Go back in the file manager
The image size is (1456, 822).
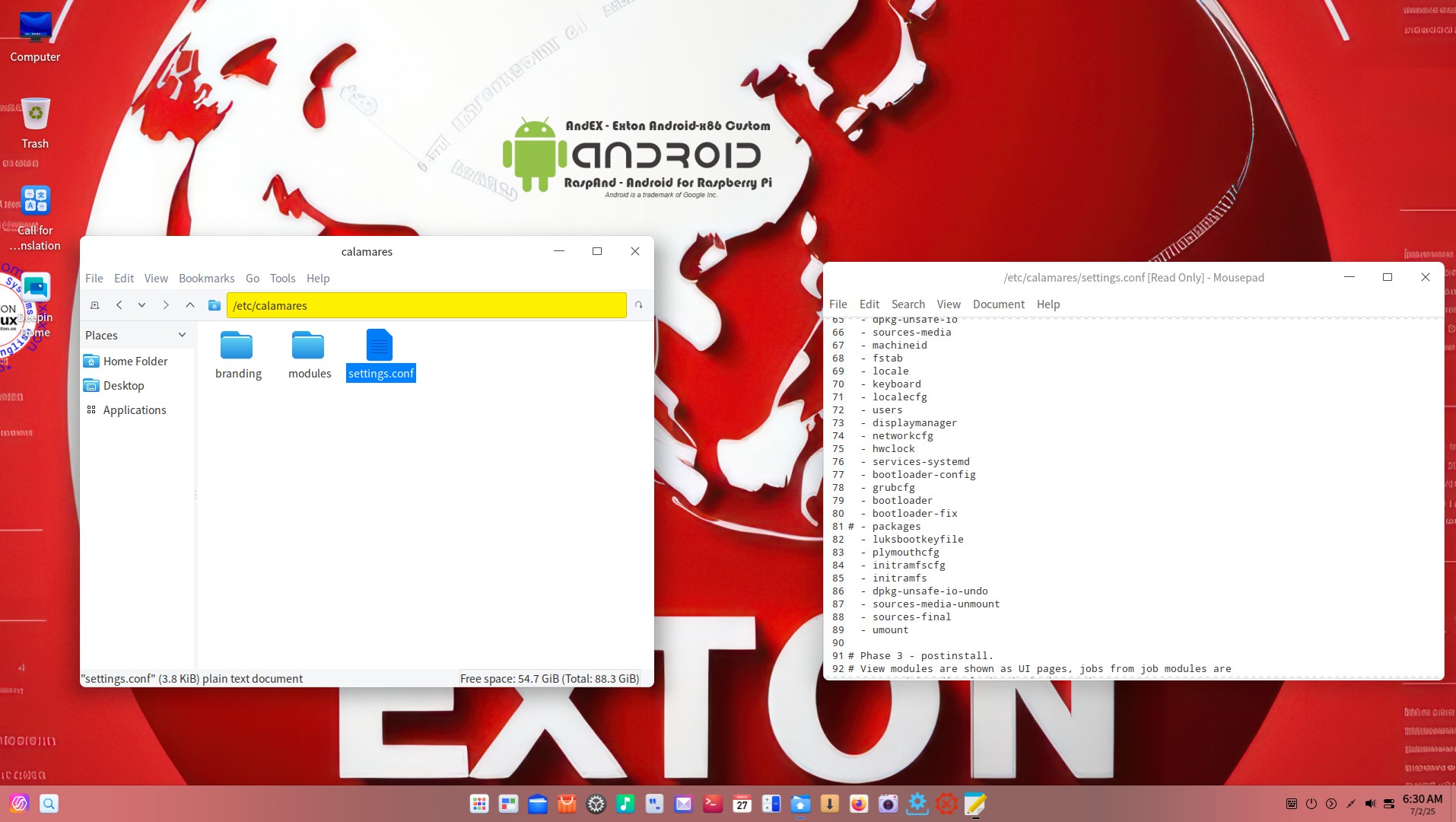[x=119, y=305]
